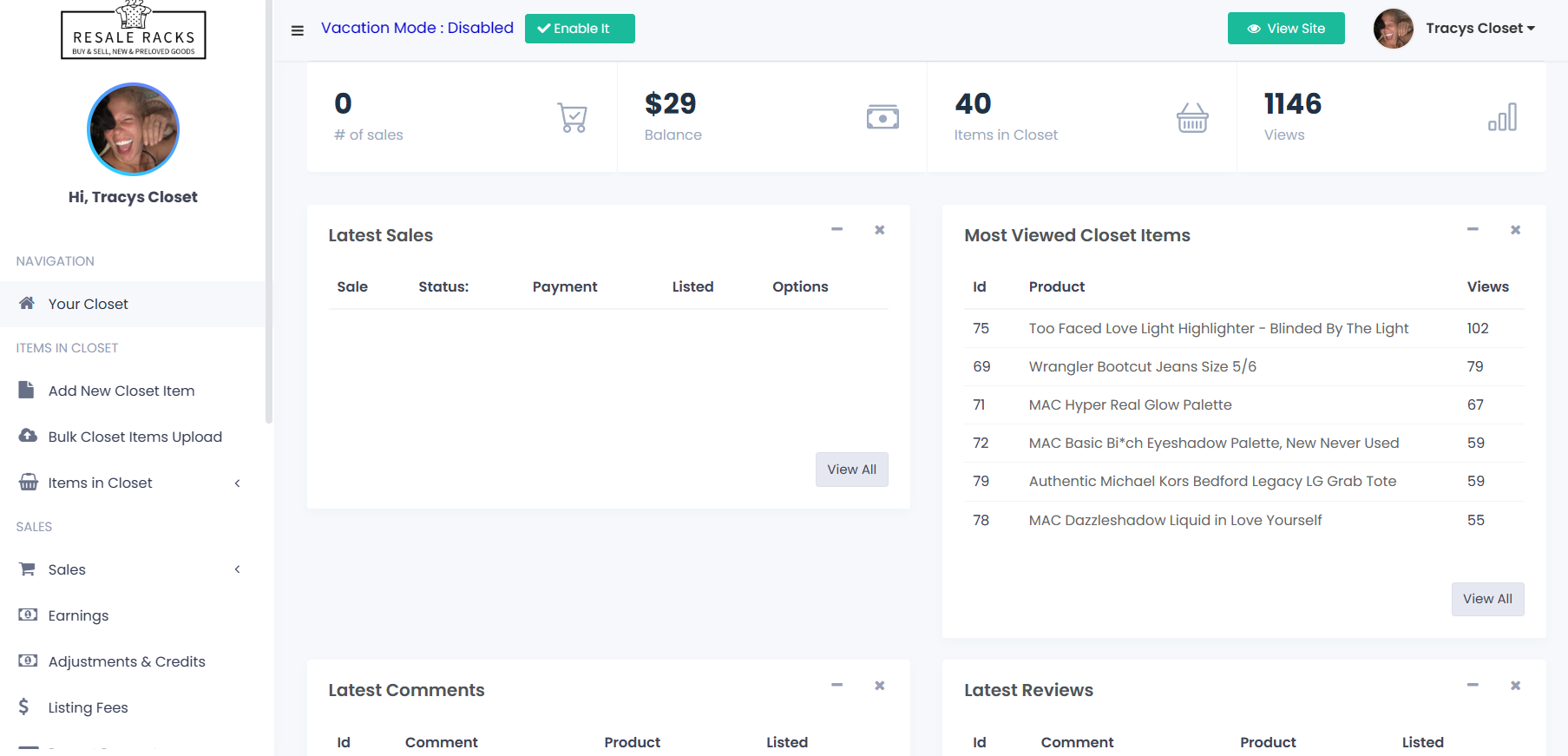Screen dimensions: 1568x756
Task: Click the header avatar next to Tracys Closet
Action: (x=1394, y=29)
